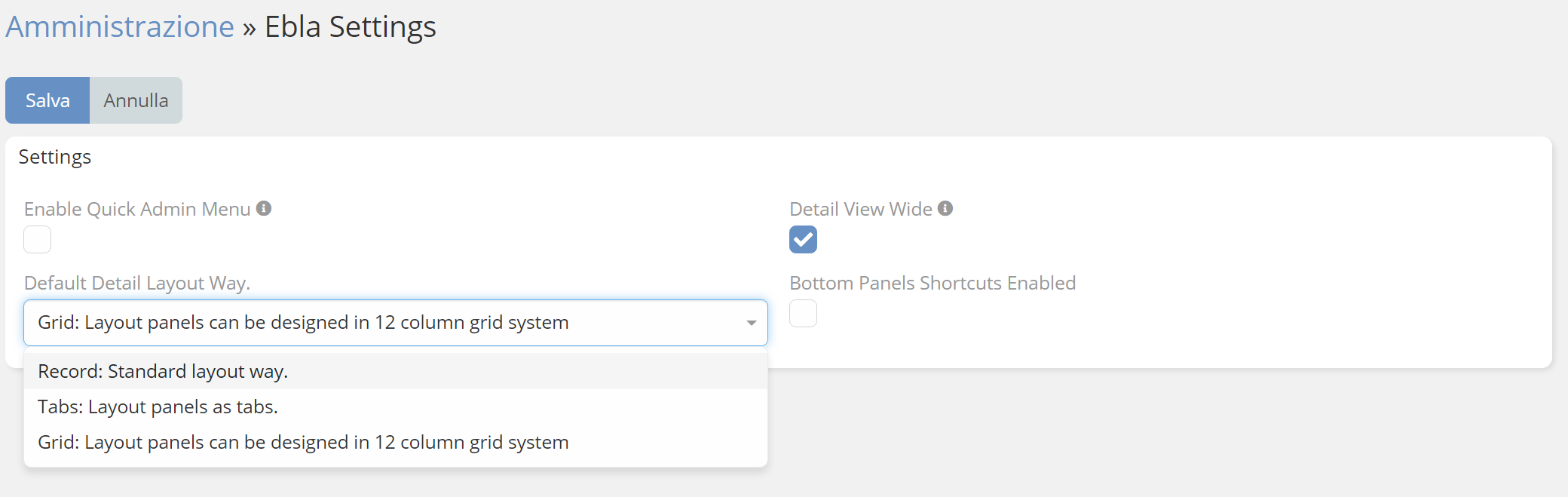Click the layout dropdown's caret arrow
This screenshot has height=497, width=1568.
tap(751, 323)
